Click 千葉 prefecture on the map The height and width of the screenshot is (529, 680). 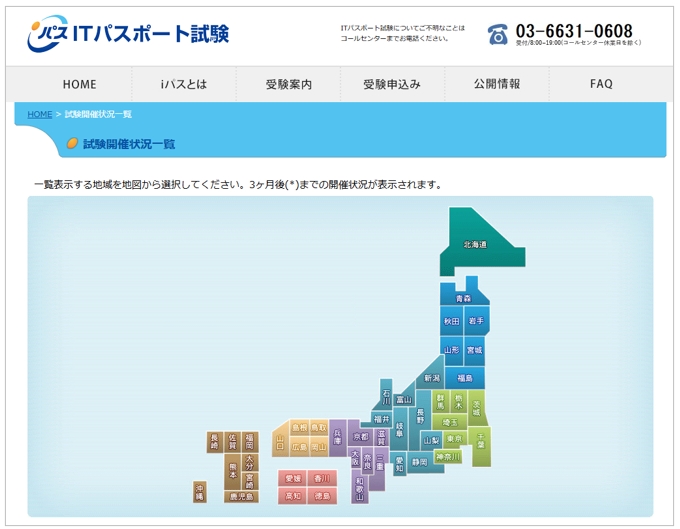[481, 442]
